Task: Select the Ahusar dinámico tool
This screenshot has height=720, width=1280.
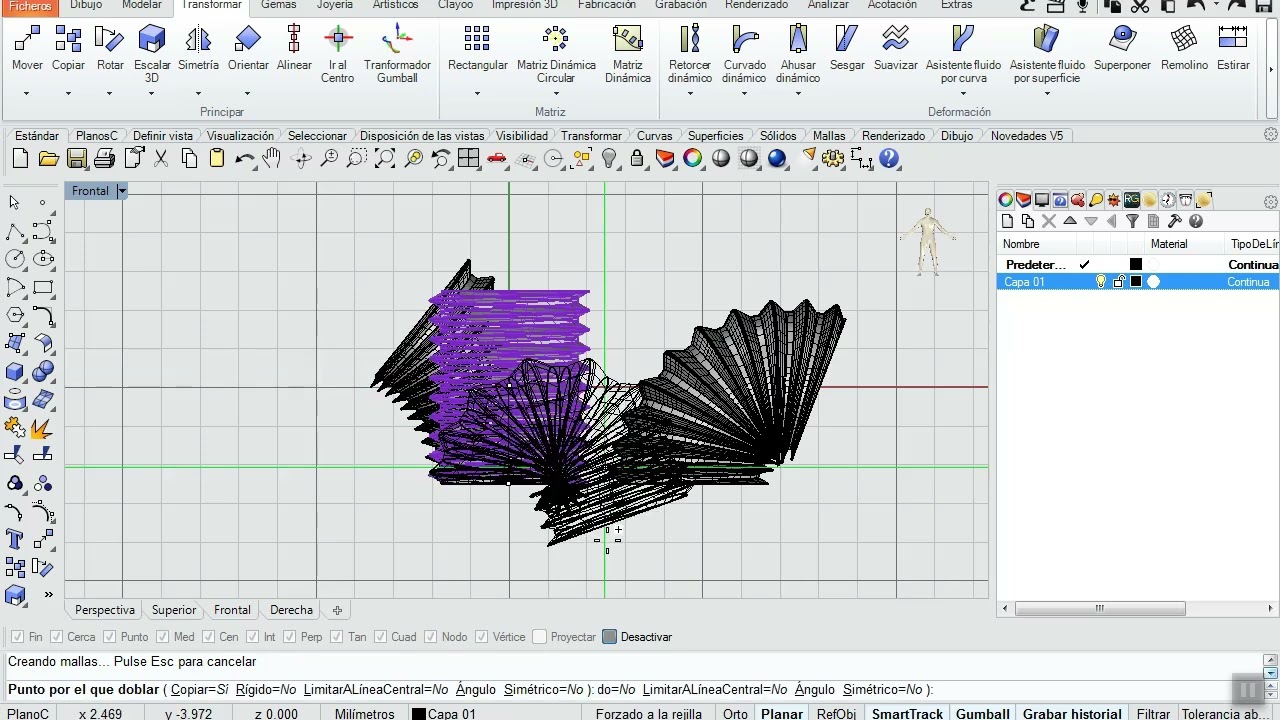Action: [798, 53]
